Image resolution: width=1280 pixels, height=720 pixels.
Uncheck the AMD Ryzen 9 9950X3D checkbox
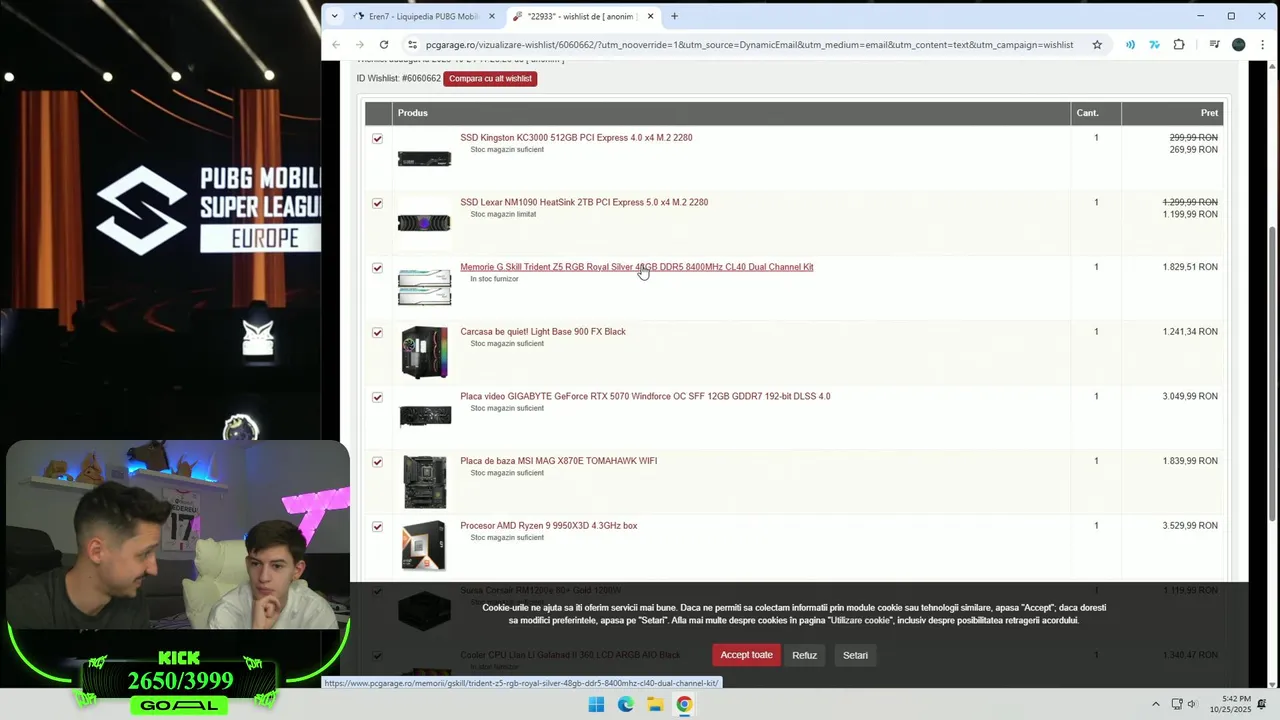pyautogui.click(x=377, y=527)
